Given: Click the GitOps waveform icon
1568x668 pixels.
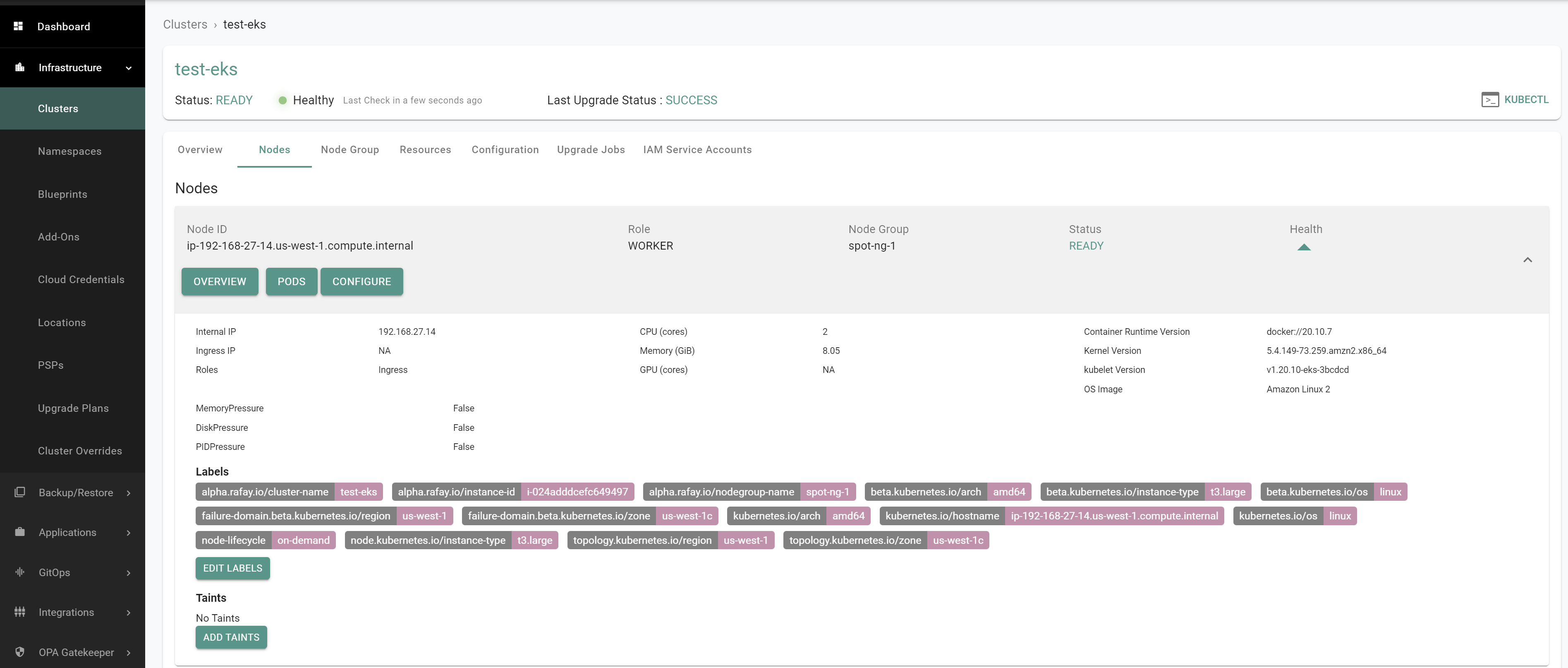Looking at the screenshot, I should point(19,572).
